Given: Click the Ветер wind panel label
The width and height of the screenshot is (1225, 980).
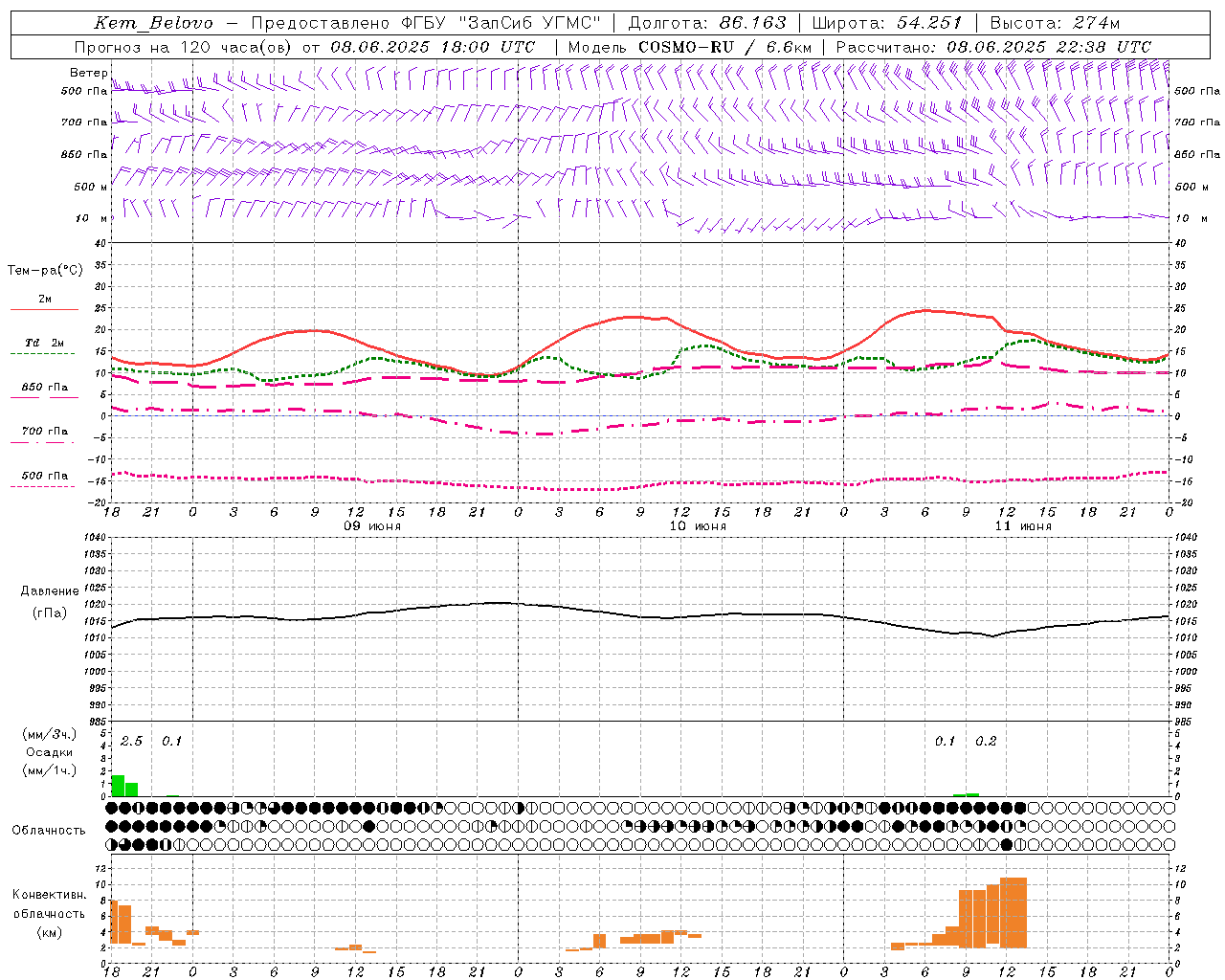Looking at the screenshot, I should pos(88,73).
